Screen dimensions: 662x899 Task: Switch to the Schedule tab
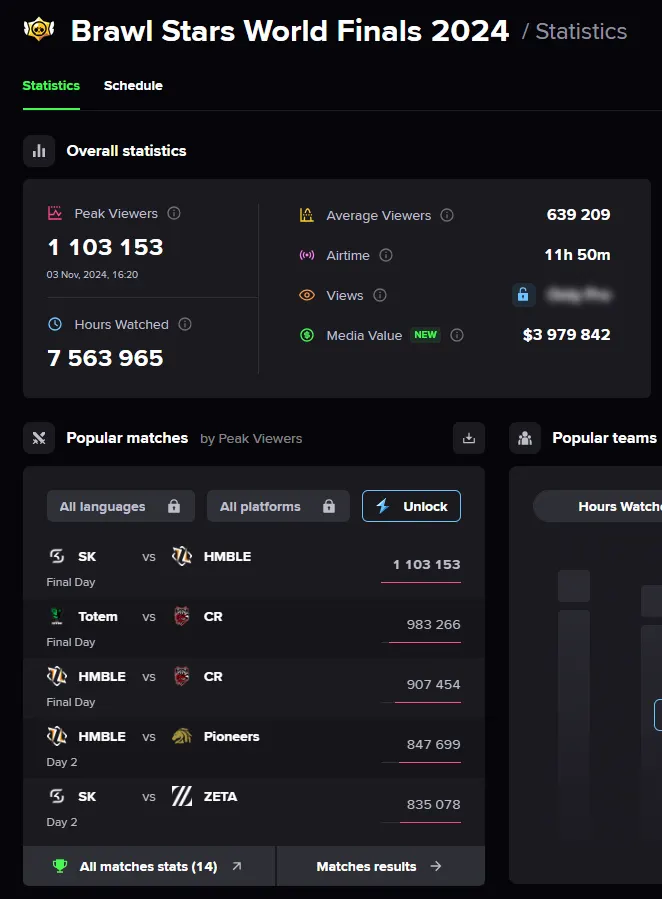pyautogui.click(x=133, y=86)
